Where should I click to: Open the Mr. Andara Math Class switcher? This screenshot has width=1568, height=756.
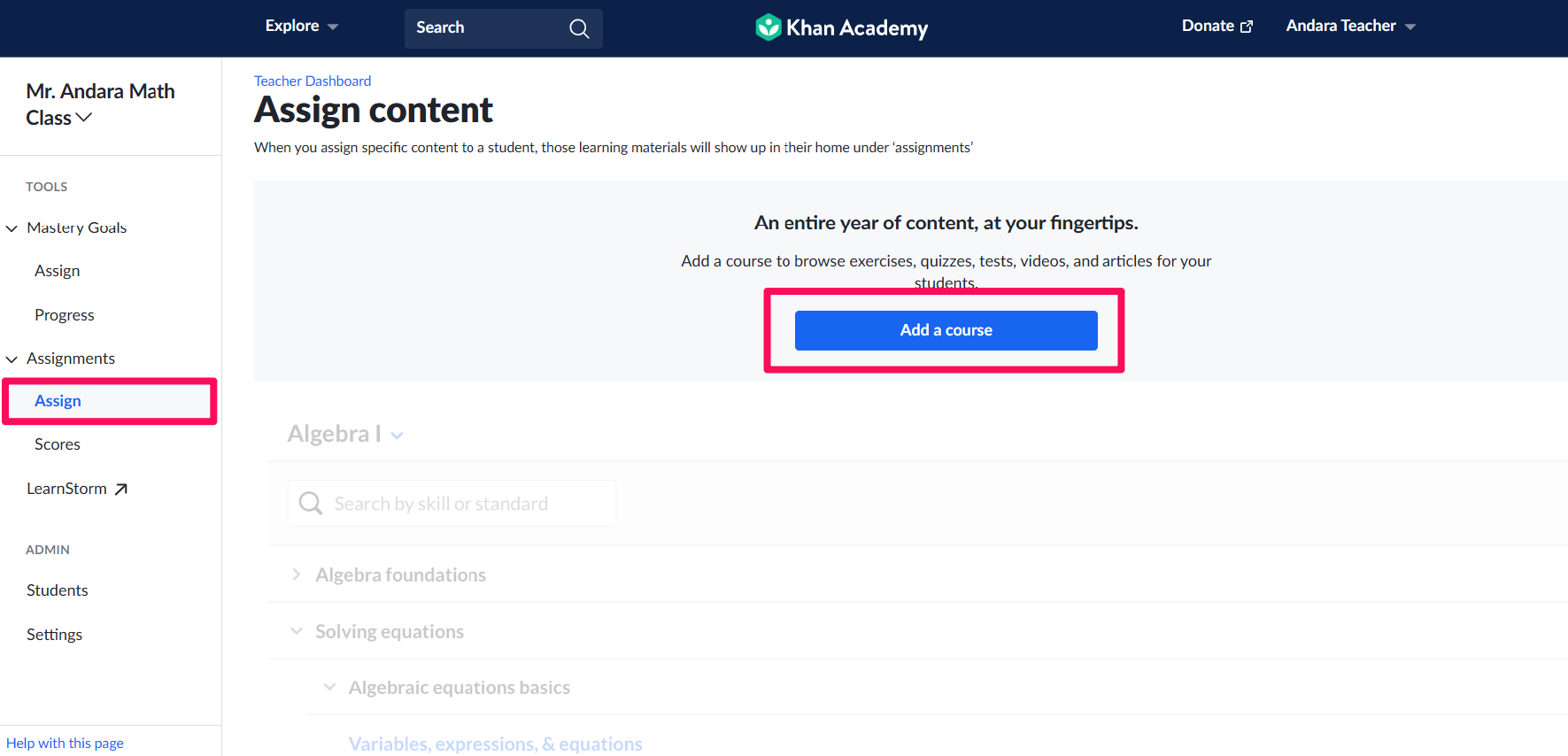[100, 104]
